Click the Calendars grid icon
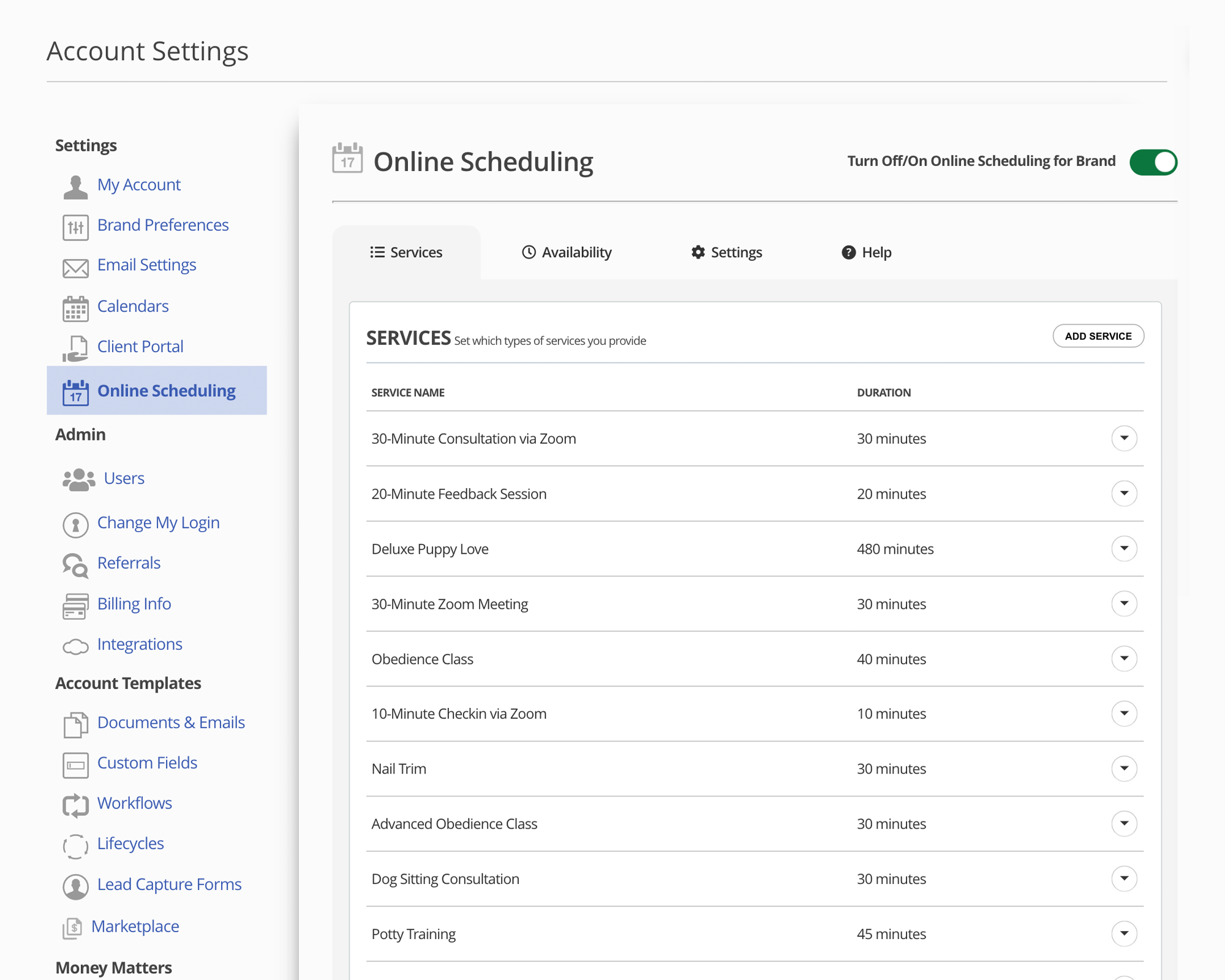The image size is (1225, 980). coord(75,308)
